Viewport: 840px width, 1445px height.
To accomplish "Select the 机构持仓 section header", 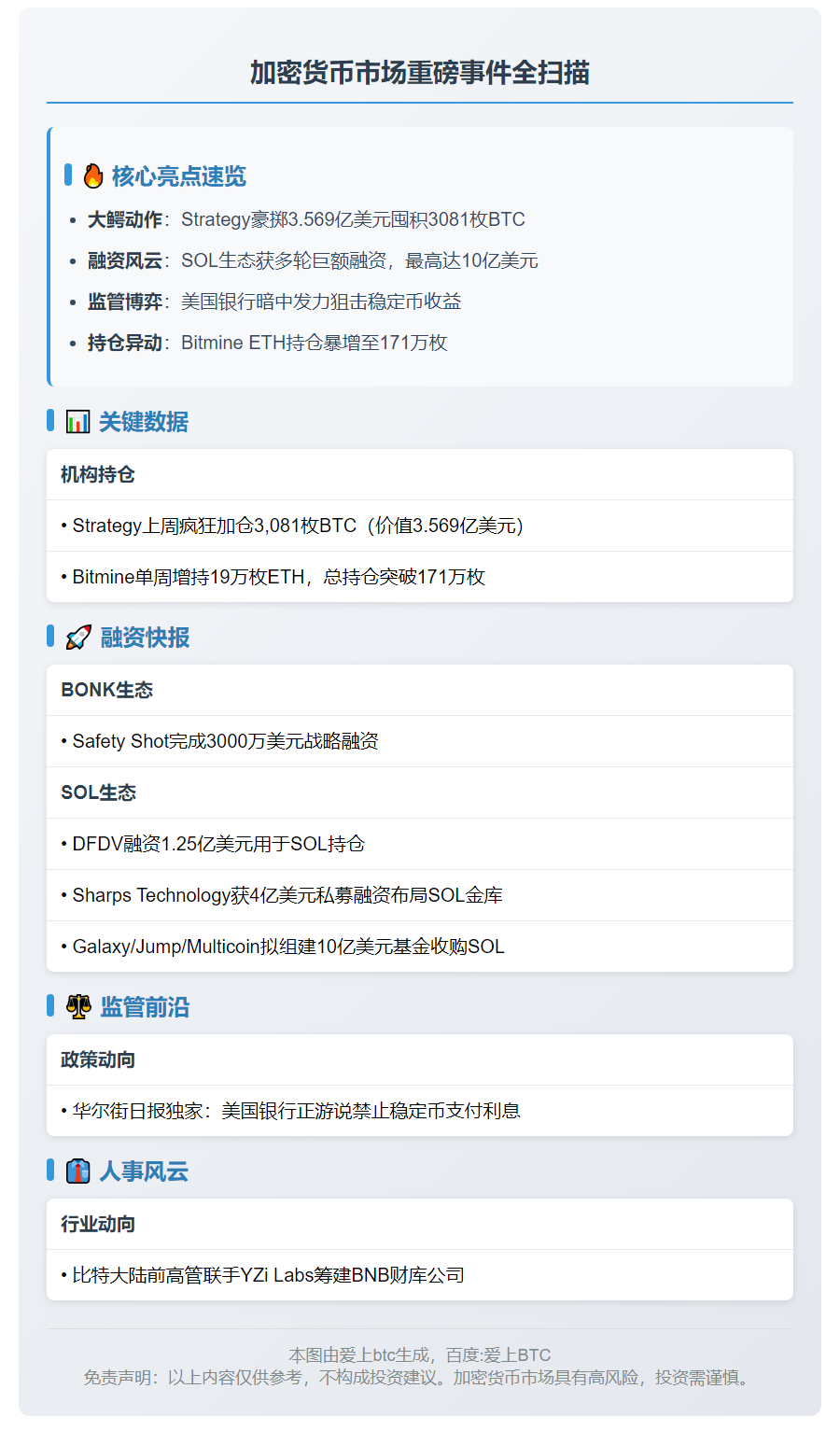I will click(97, 474).
